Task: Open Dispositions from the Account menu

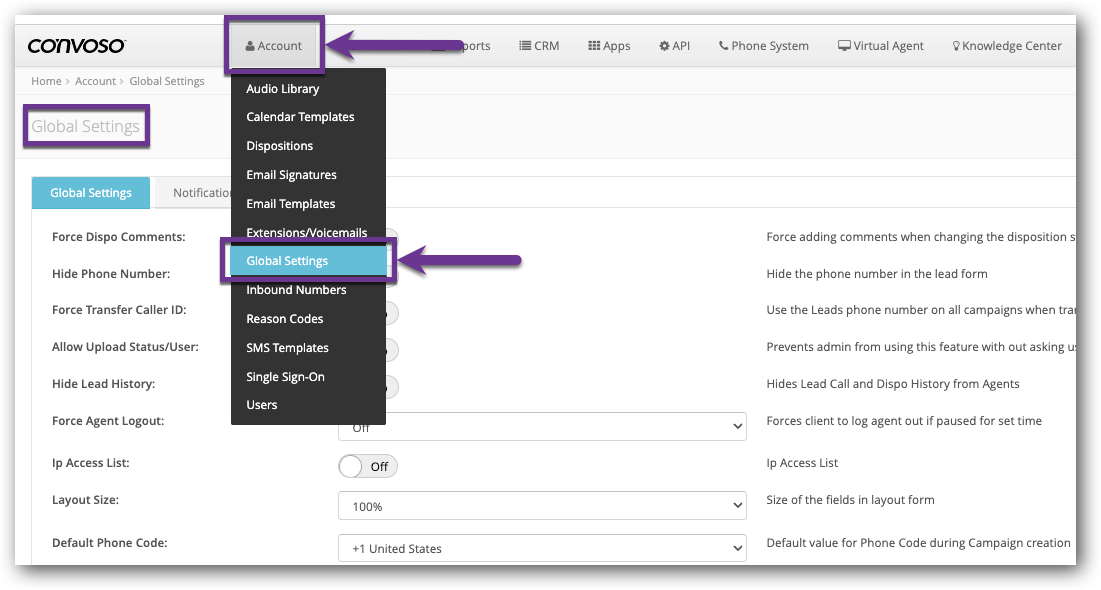Action: 280,146
